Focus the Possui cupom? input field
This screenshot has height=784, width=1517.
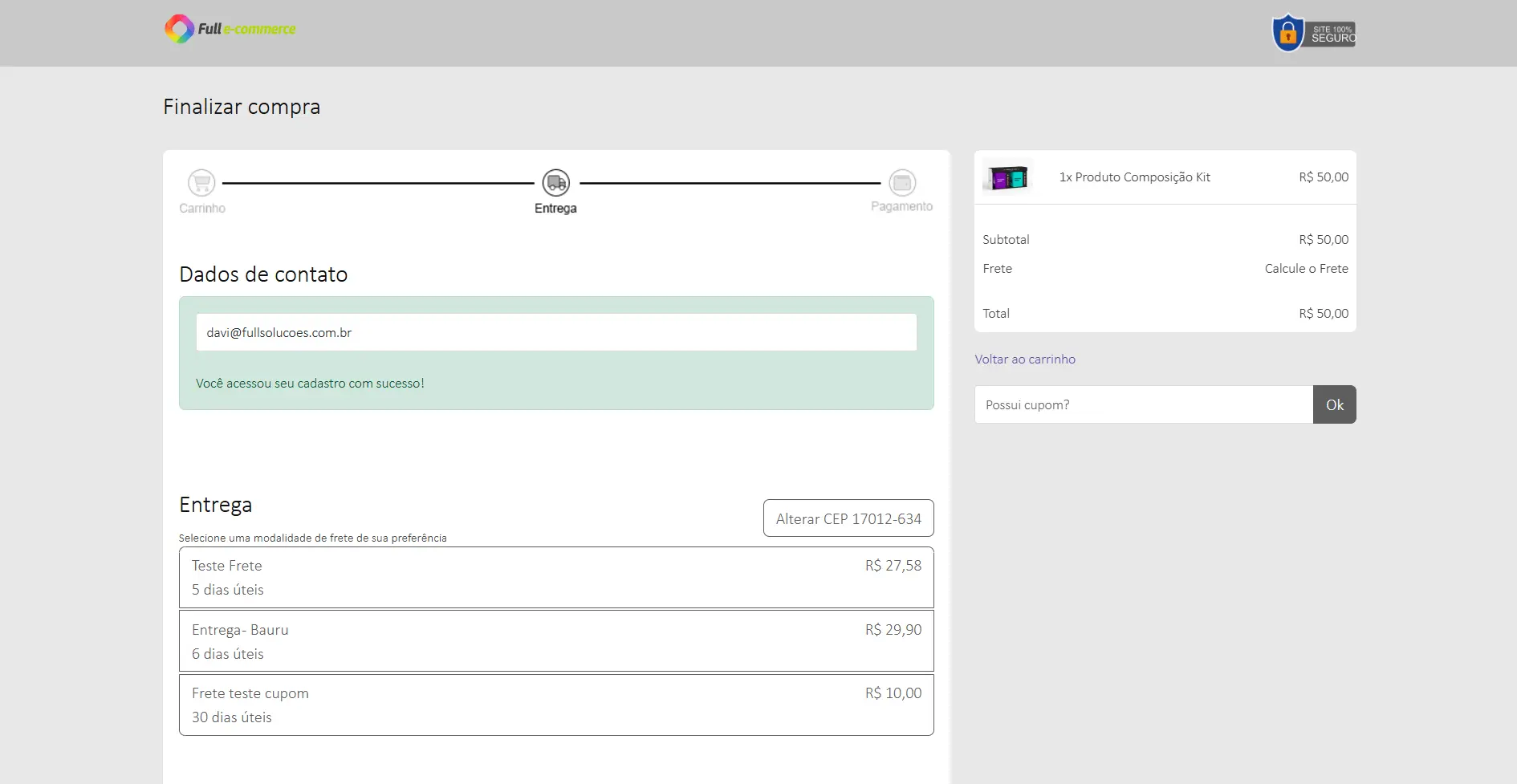(1144, 404)
